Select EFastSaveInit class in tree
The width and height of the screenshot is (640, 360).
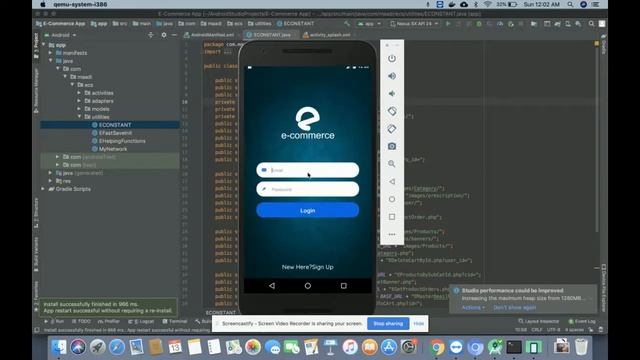pos(115,133)
